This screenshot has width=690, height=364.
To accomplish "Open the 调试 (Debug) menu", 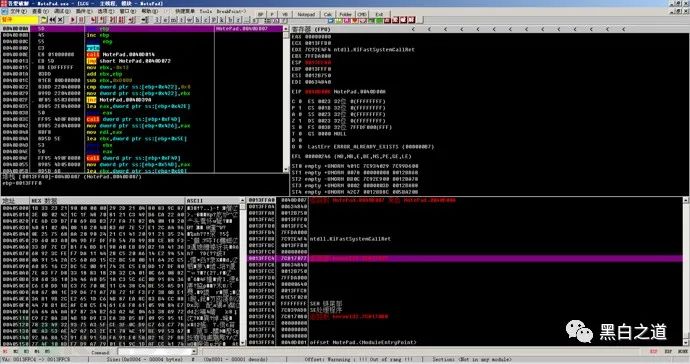I will [x=61, y=11].
